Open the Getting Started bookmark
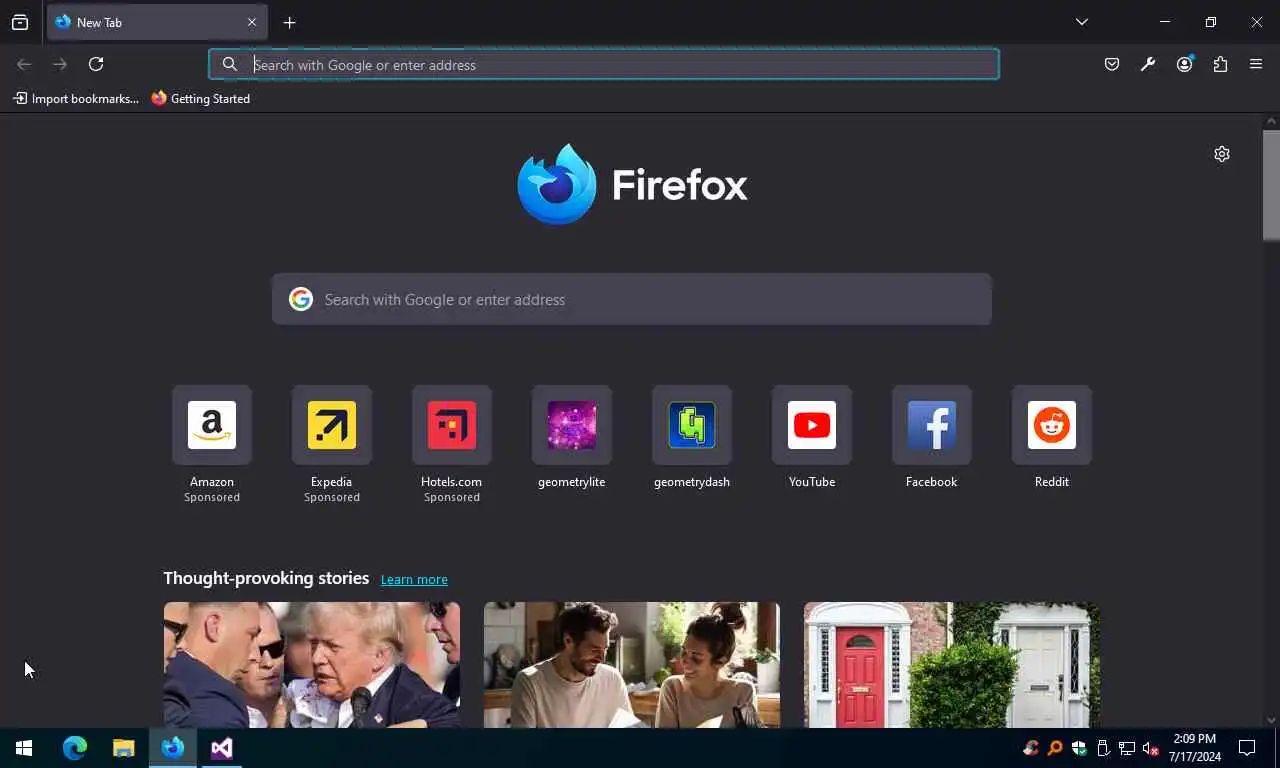1280x768 pixels. (x=200, y=98)
